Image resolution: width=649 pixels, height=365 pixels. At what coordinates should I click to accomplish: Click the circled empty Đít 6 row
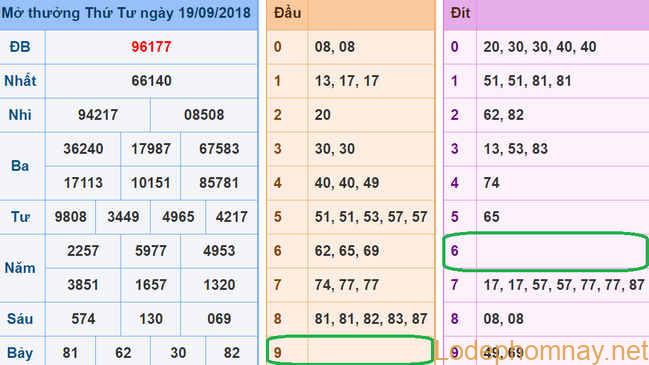(x=546, y=251)
